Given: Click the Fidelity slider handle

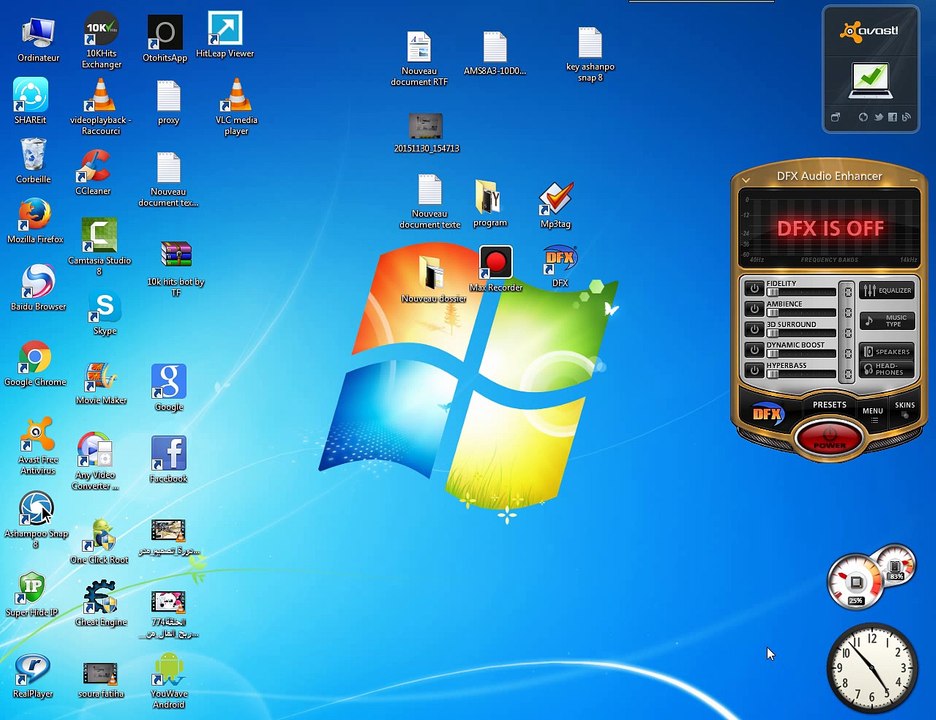Looking at the screenshot, I should tap(773, 293).
